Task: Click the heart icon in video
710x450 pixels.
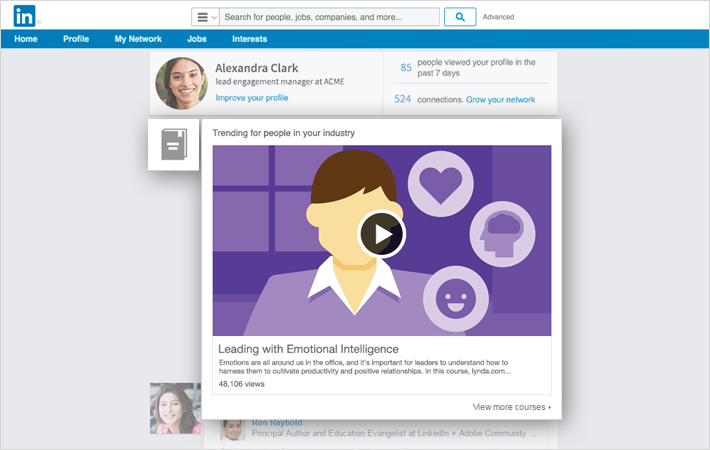Action: (438, 184)
